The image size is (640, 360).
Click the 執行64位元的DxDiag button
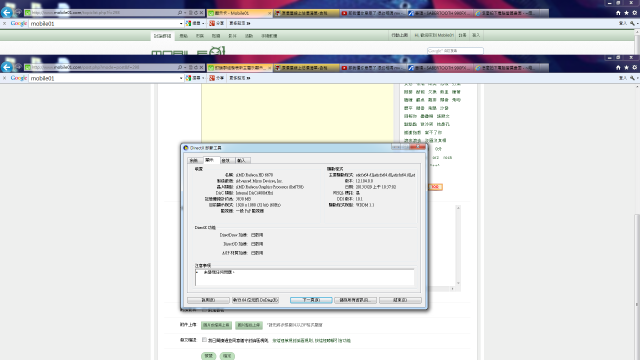coord(256,300)
